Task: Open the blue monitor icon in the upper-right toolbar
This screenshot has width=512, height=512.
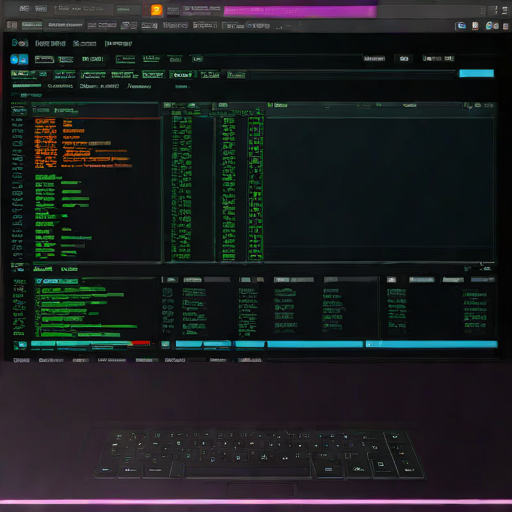Action: click(x=461, y=26)
